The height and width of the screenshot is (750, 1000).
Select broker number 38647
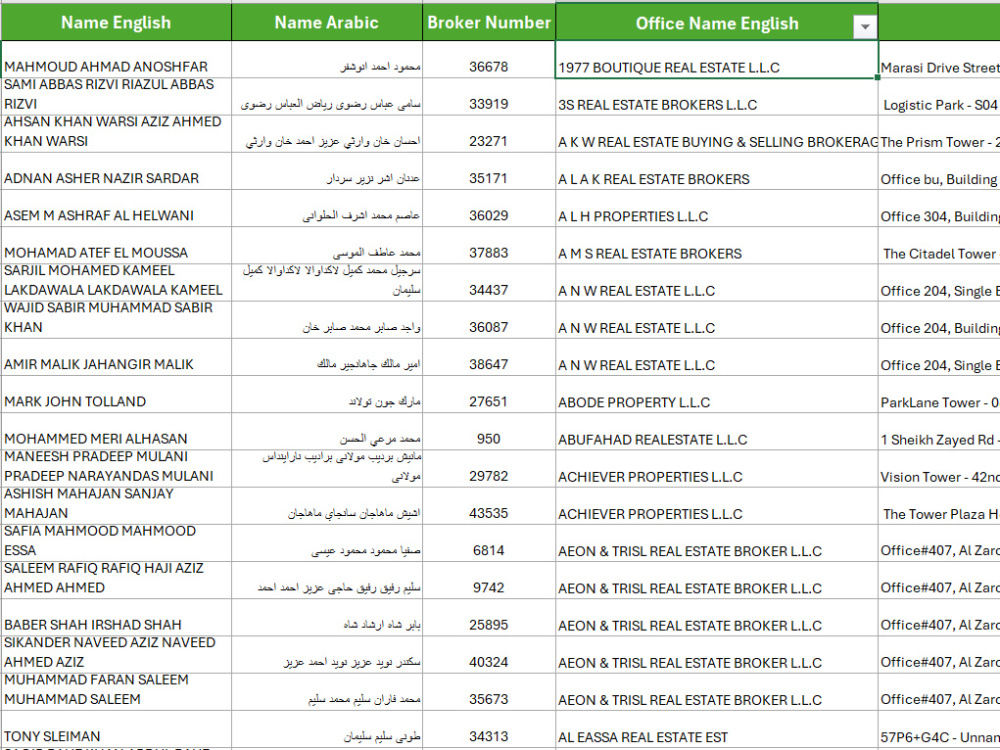(x=489, y=357)
